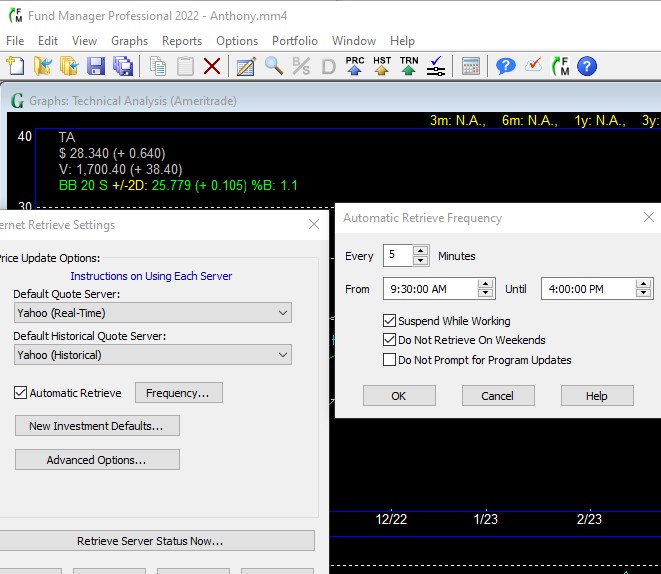Click the cloud checkmark update icon
Image resolution: width=661 pixels, height=574 pixels.
[x=533, y=65]
